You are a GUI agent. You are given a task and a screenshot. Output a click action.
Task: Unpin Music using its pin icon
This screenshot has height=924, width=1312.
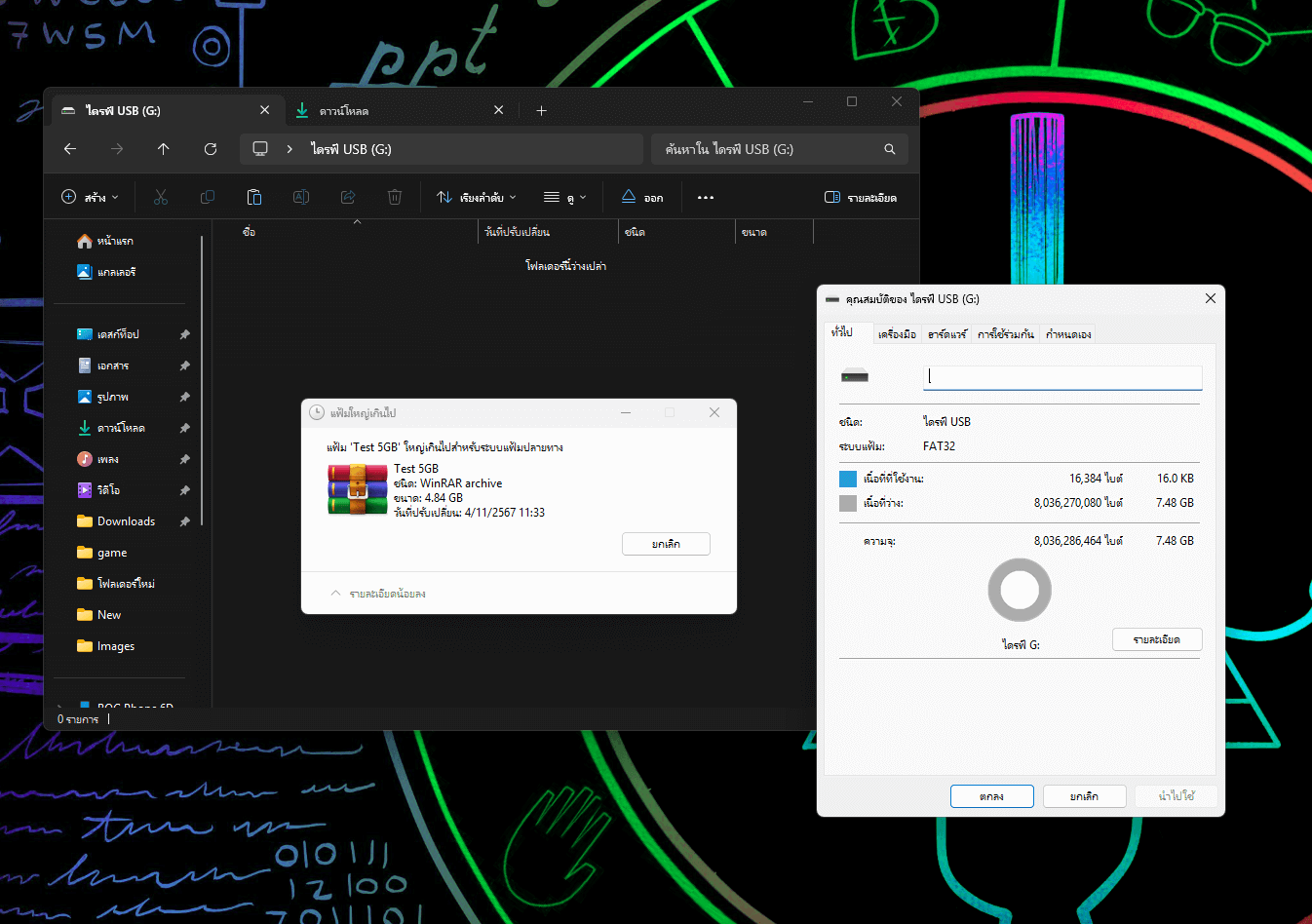pos(184,459)
